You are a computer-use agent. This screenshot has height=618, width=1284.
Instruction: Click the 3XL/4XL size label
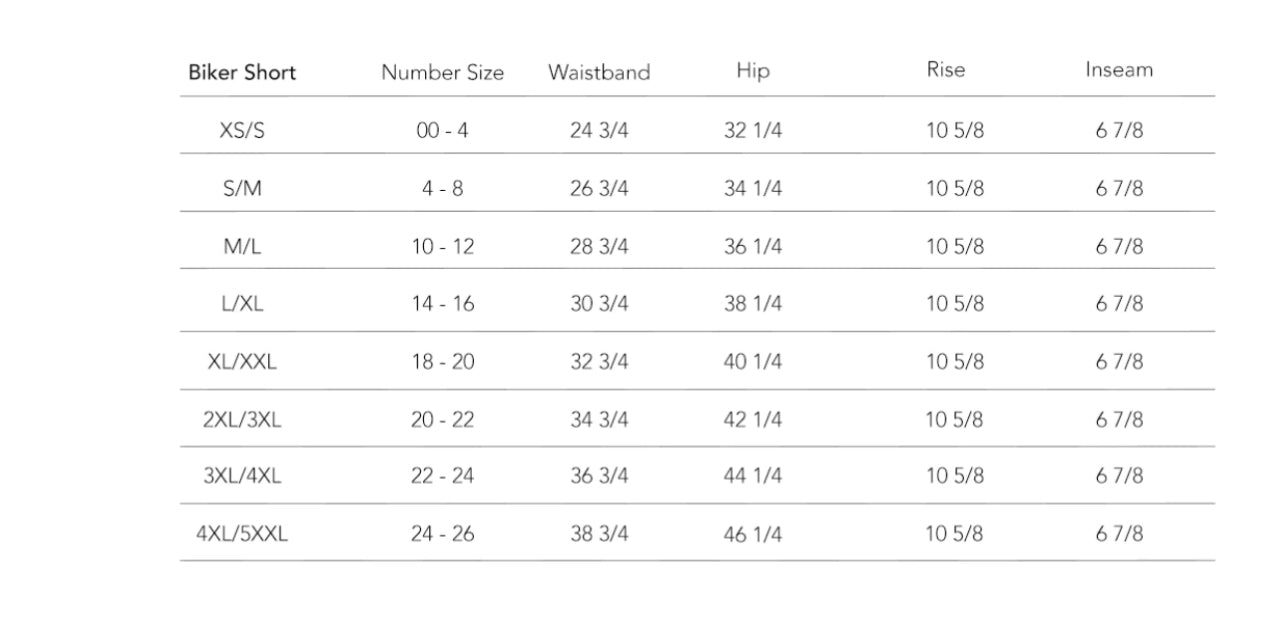[x=242, y=476]
